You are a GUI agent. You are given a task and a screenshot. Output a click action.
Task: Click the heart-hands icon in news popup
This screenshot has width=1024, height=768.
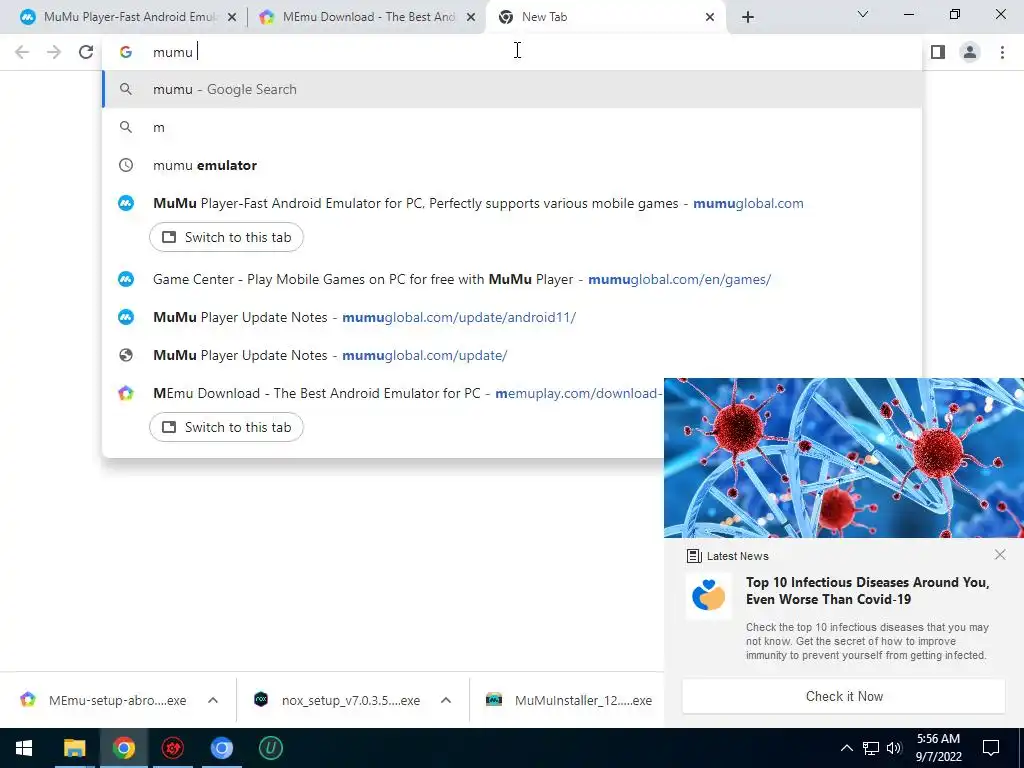pyautogui.click(x=709, y=596)
